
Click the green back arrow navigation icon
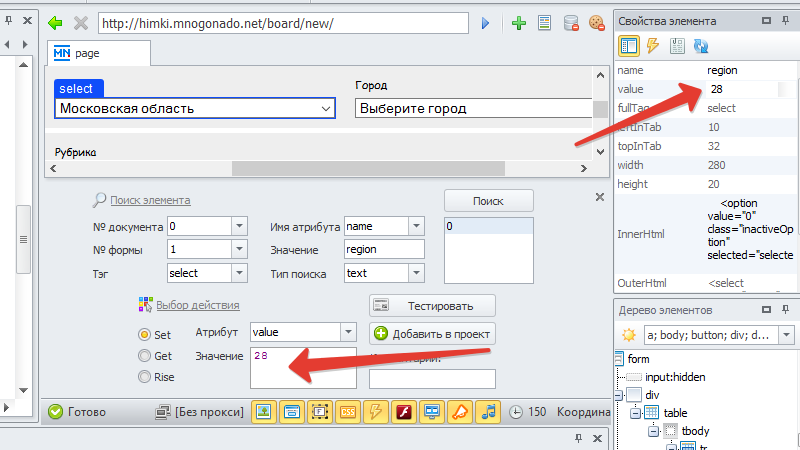(55, 23)
